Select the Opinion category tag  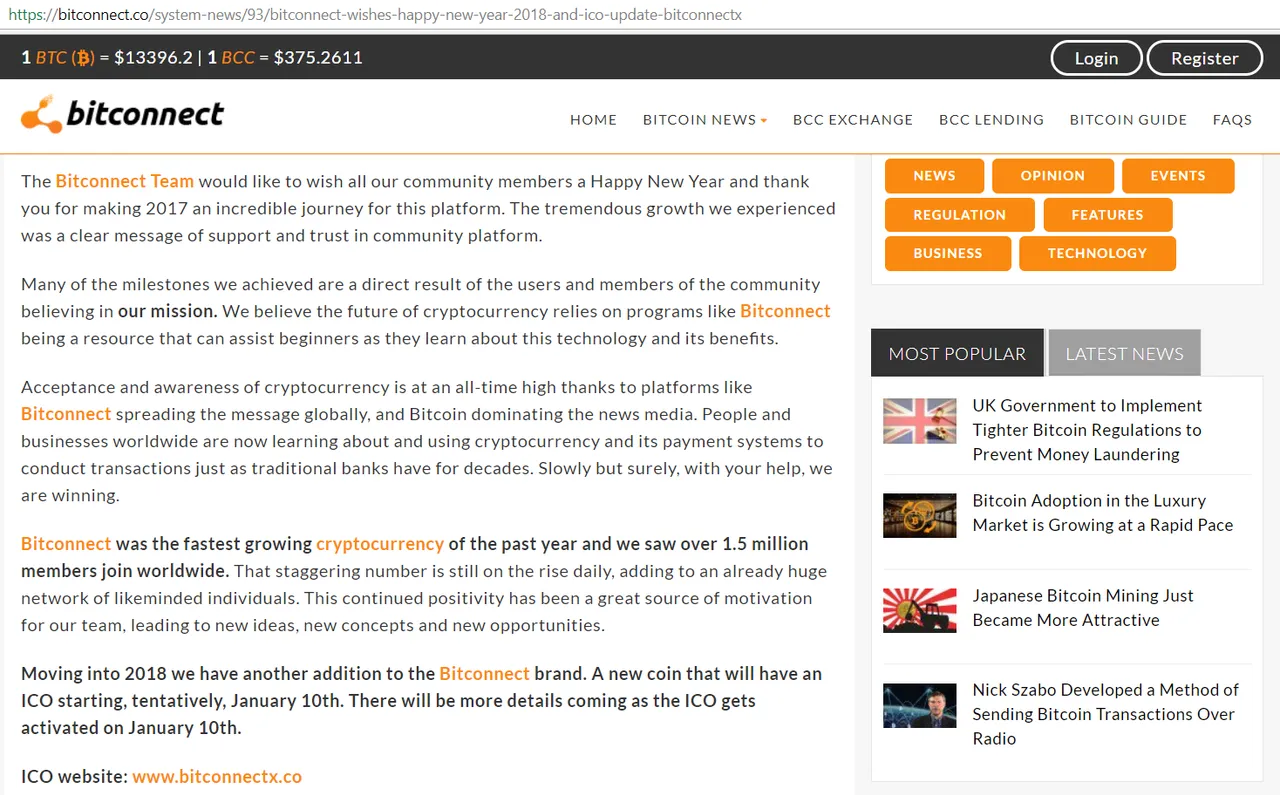pyautogui.click(x=1052, y=176)
